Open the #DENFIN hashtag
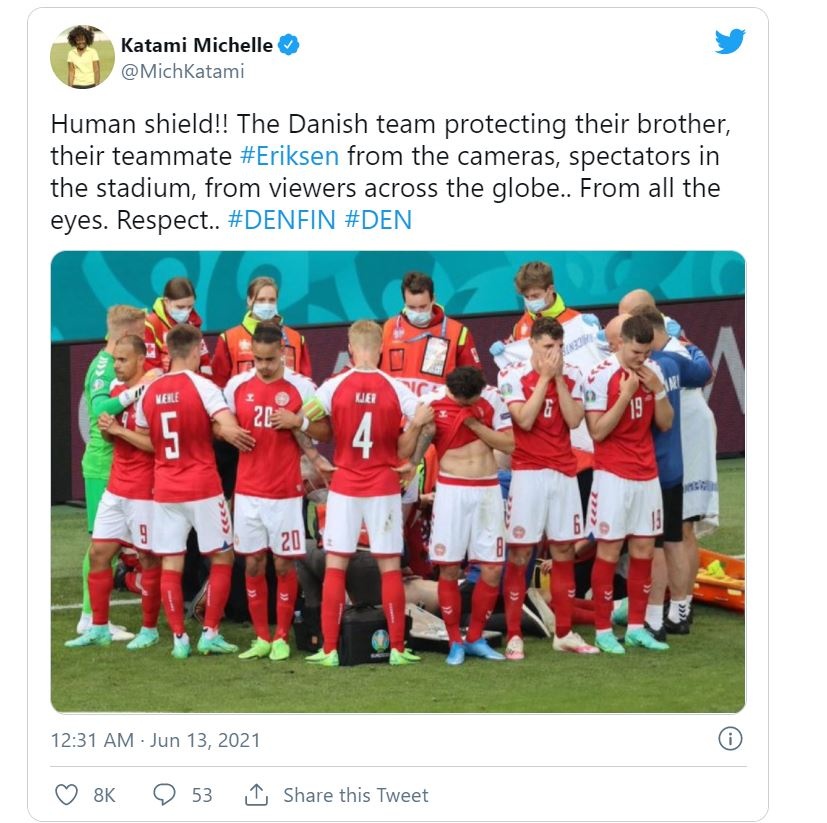Screen dimensions: 827x823 282,220
